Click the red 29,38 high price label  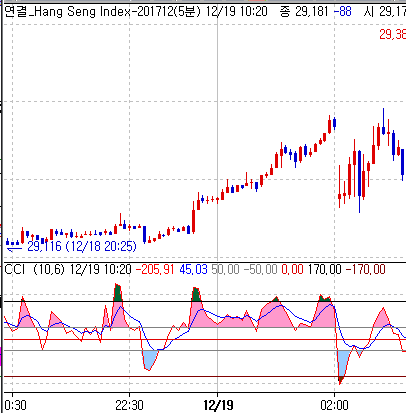tap(392, 34)
